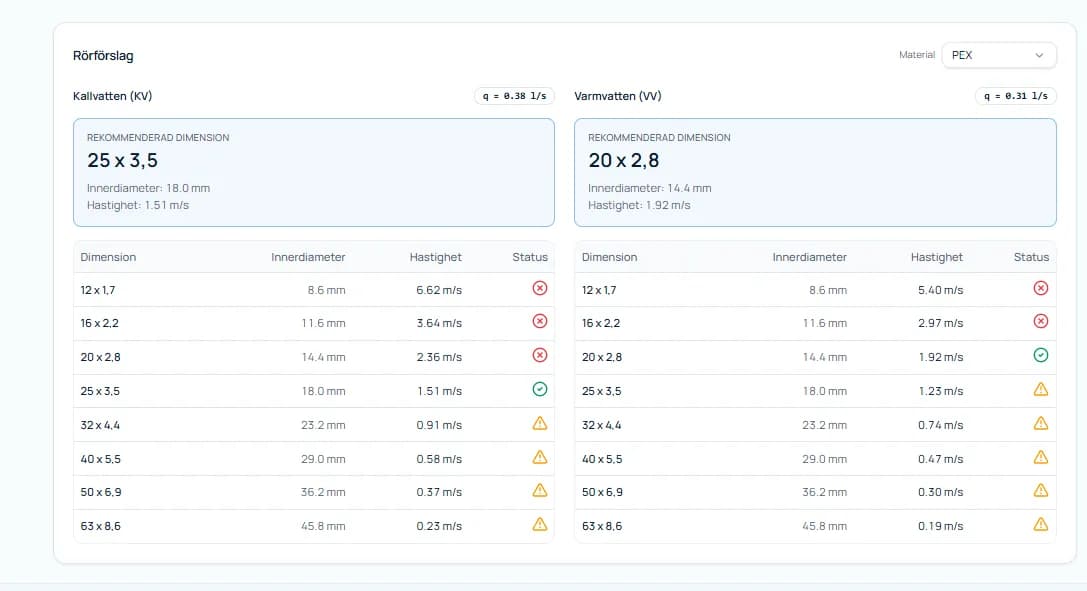Click the Rörförslag section heading
Screen dimensions: 1087x591
click(x=103, y=56)
